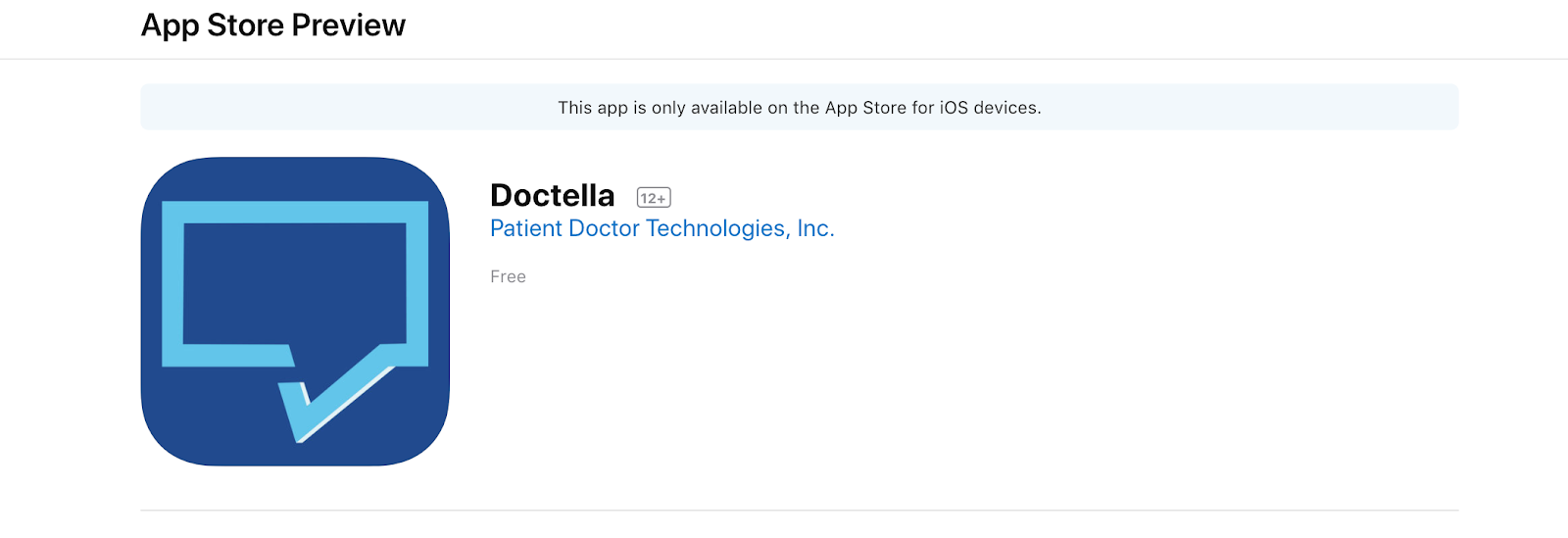Click the 12+ age rating badge
The image size is (1568, 538).
click(654, 198)
